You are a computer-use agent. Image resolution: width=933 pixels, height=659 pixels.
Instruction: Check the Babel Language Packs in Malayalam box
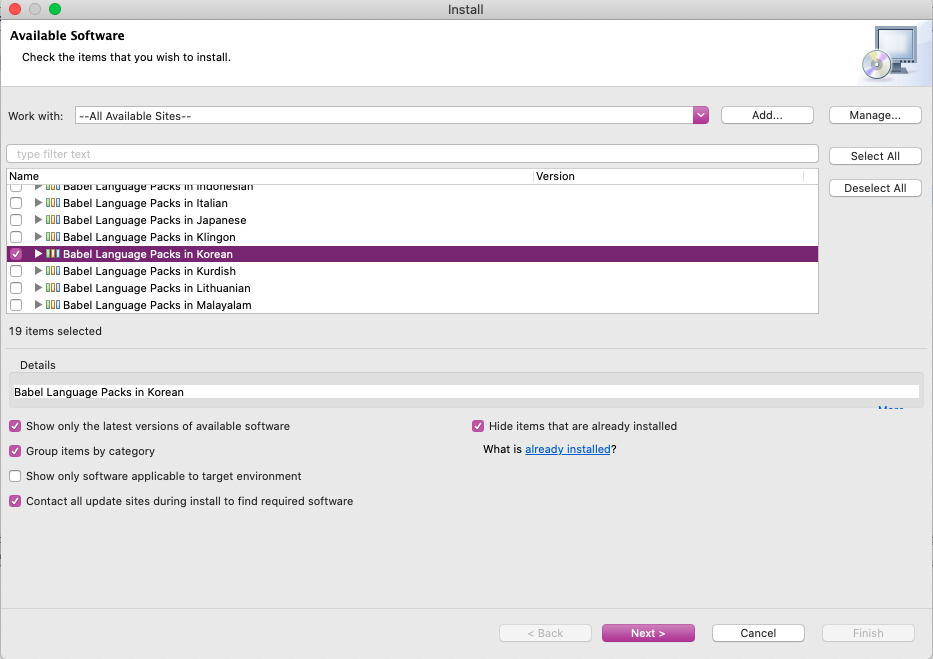click(16, 305)
